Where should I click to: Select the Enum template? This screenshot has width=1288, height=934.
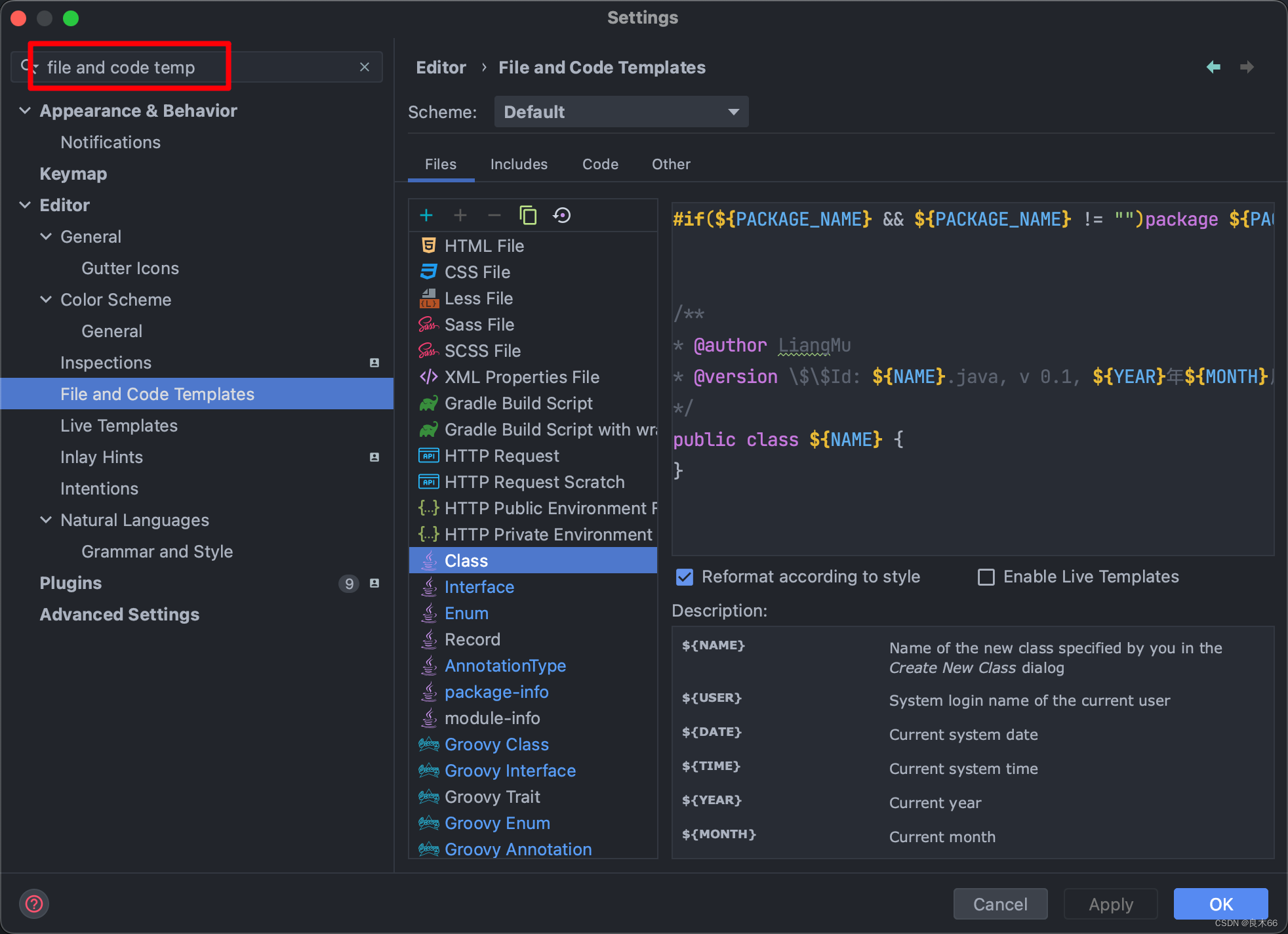coord(533,613)
